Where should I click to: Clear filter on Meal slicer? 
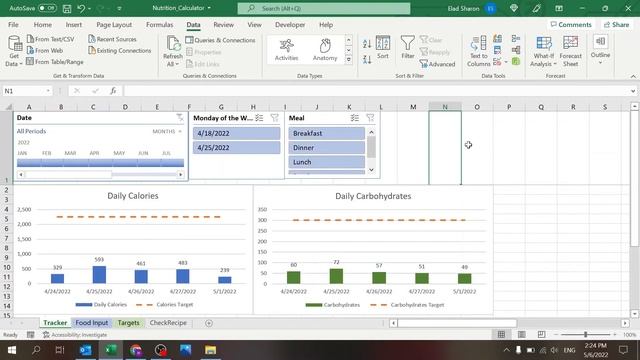(370, 118)
